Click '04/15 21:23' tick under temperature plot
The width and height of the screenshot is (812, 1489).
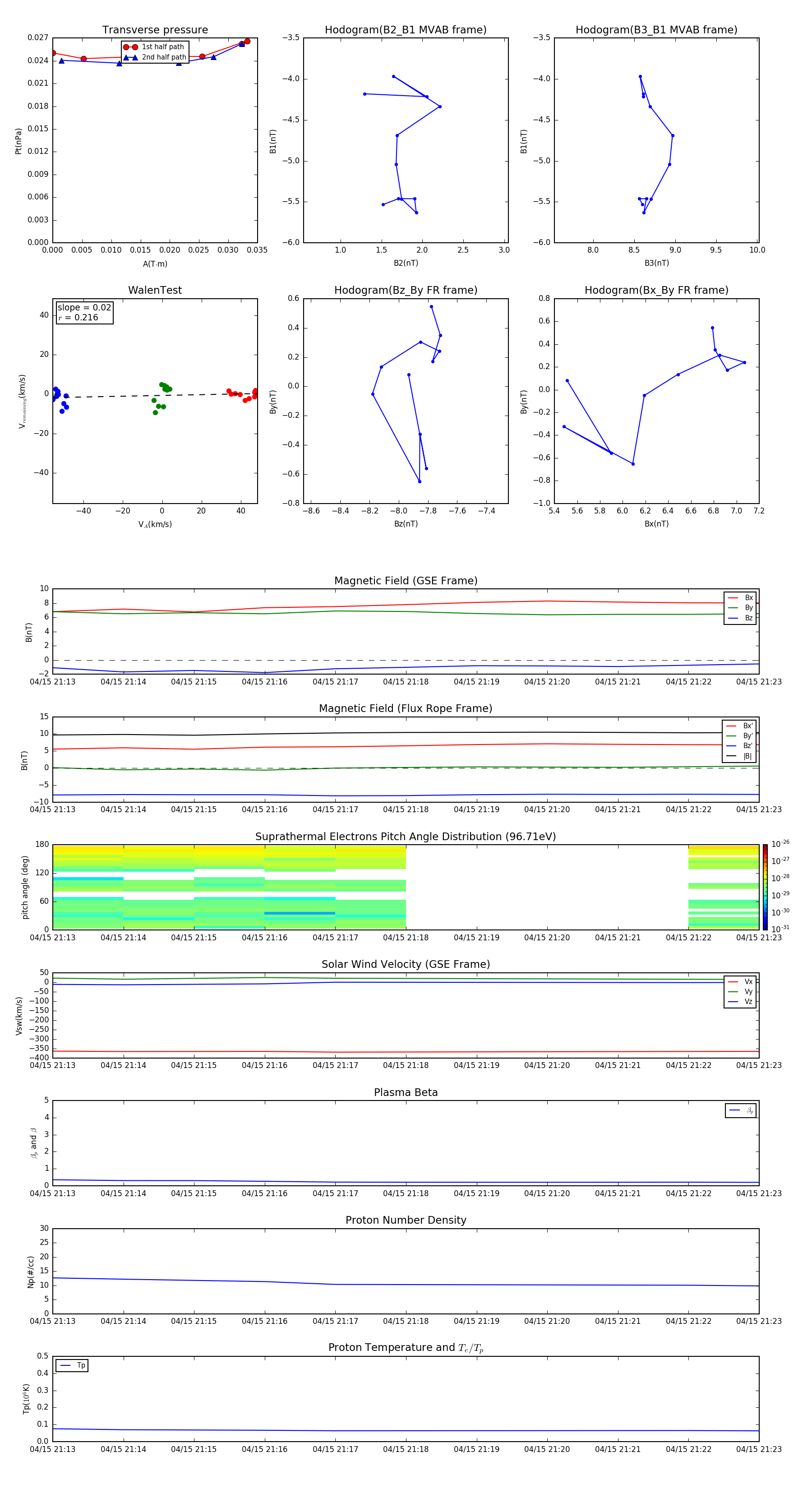(x=759, y=1449)
